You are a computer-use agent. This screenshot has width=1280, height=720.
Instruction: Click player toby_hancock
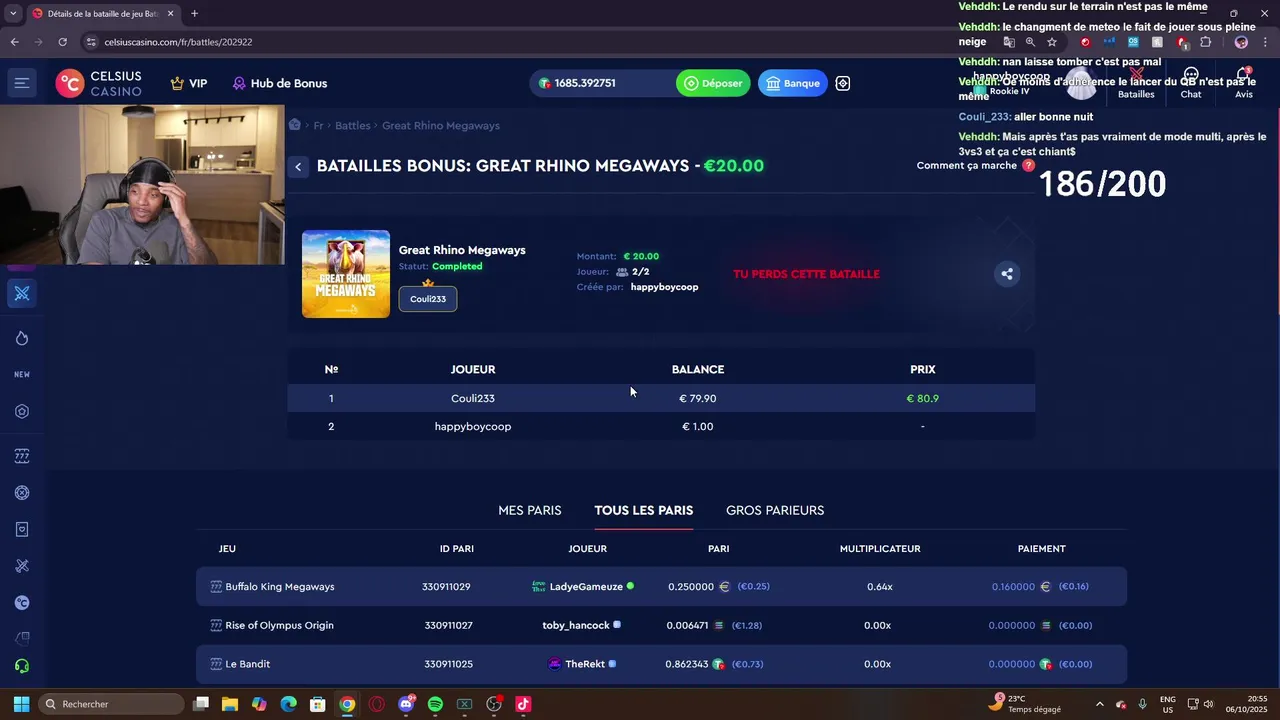pyautogui.click(x=576, y=625)
